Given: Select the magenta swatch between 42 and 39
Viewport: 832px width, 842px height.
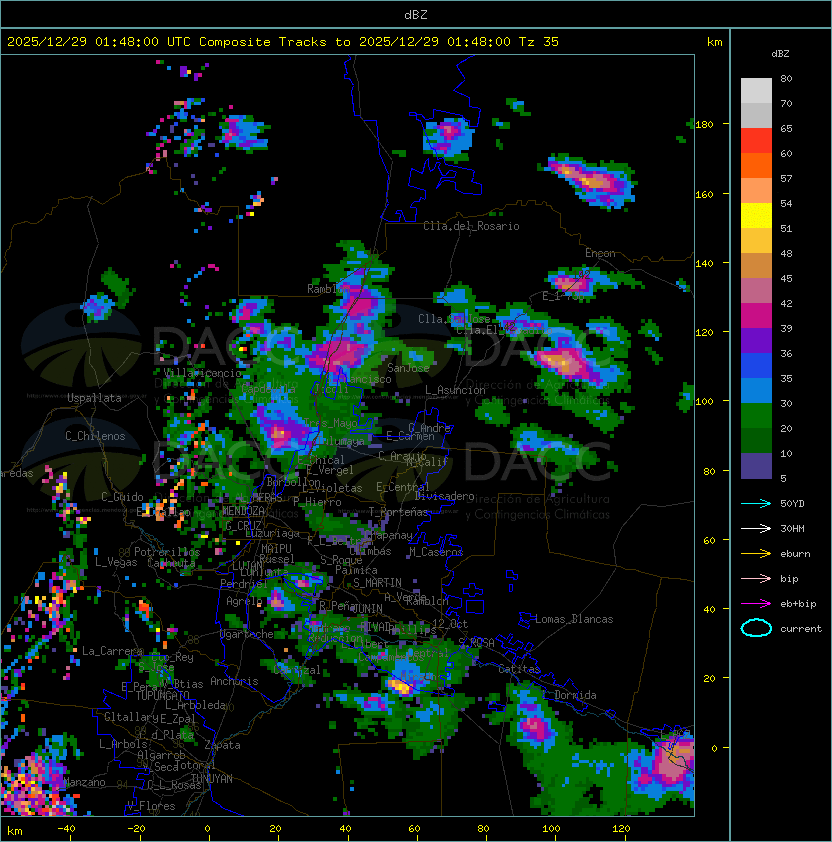Looking at the screenshot, I should (x=756, y=316).
